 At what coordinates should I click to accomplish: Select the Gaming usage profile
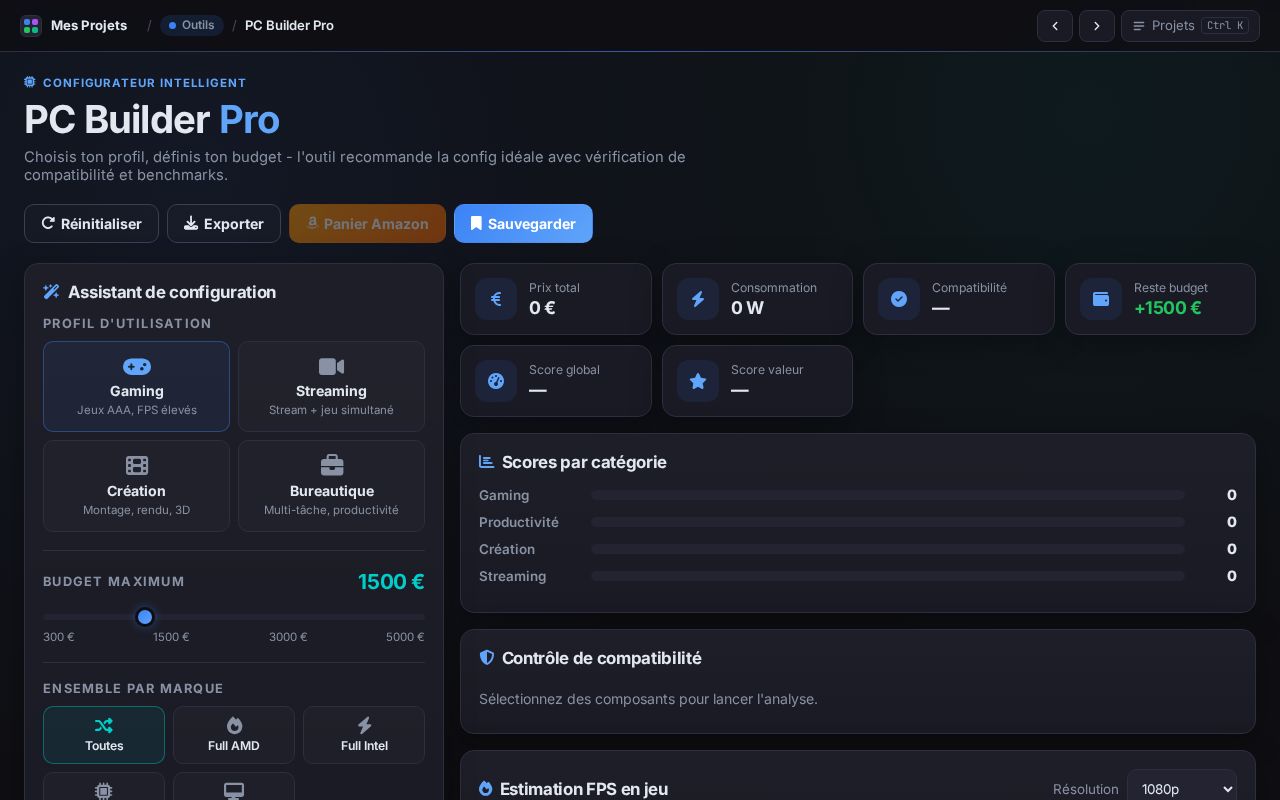tap(136, 386)
